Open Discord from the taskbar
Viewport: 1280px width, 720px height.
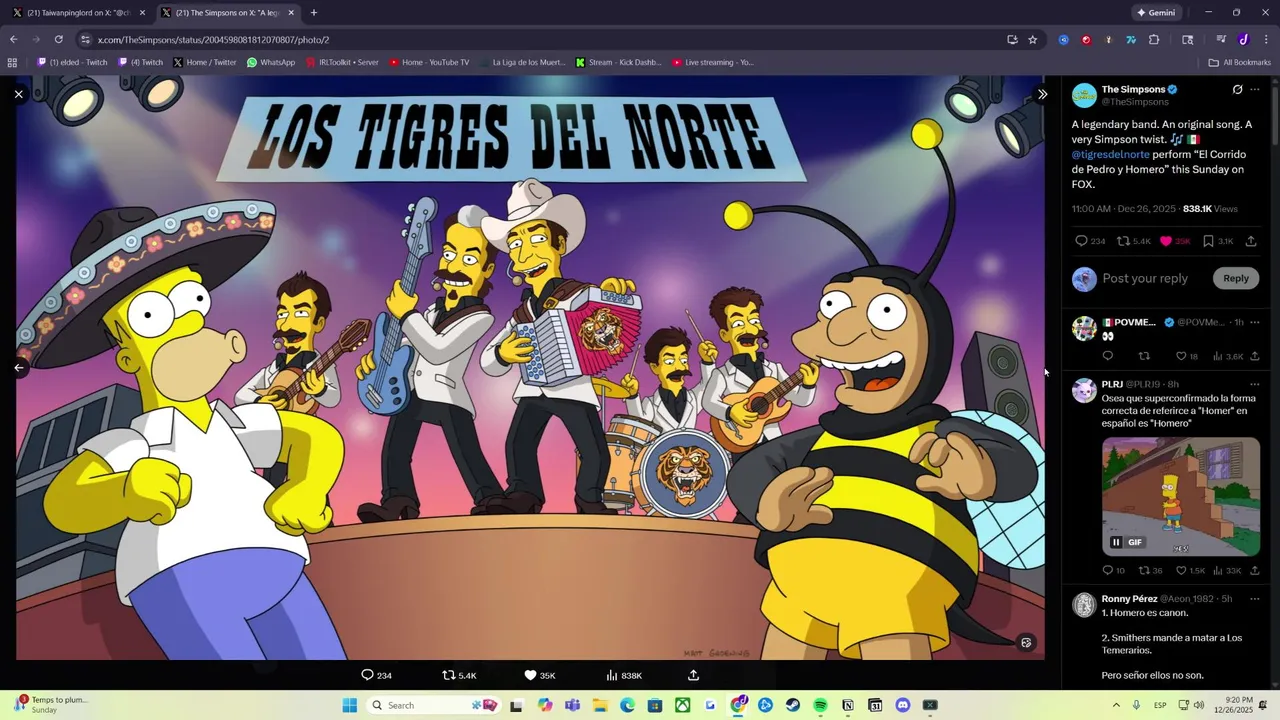tap(902, 705)
